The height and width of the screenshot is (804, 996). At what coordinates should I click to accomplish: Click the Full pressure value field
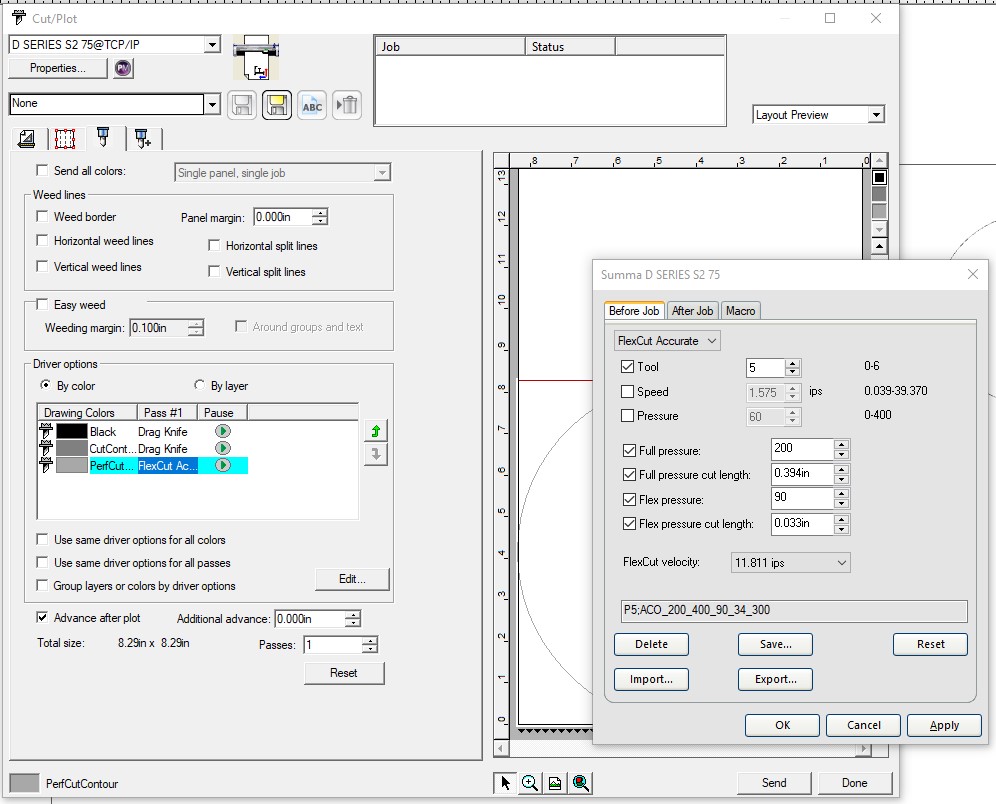tap(802, 448)
